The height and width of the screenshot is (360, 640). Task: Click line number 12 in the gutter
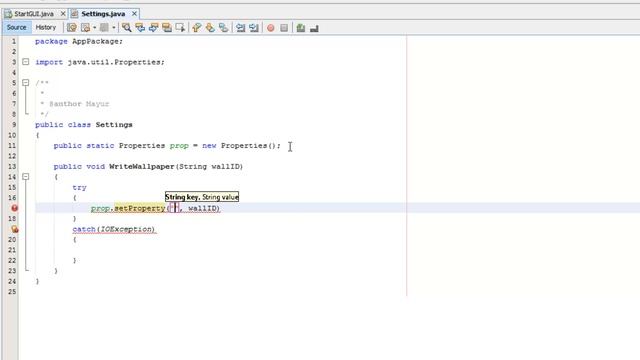pyautogui.click(x=12, y=156)
